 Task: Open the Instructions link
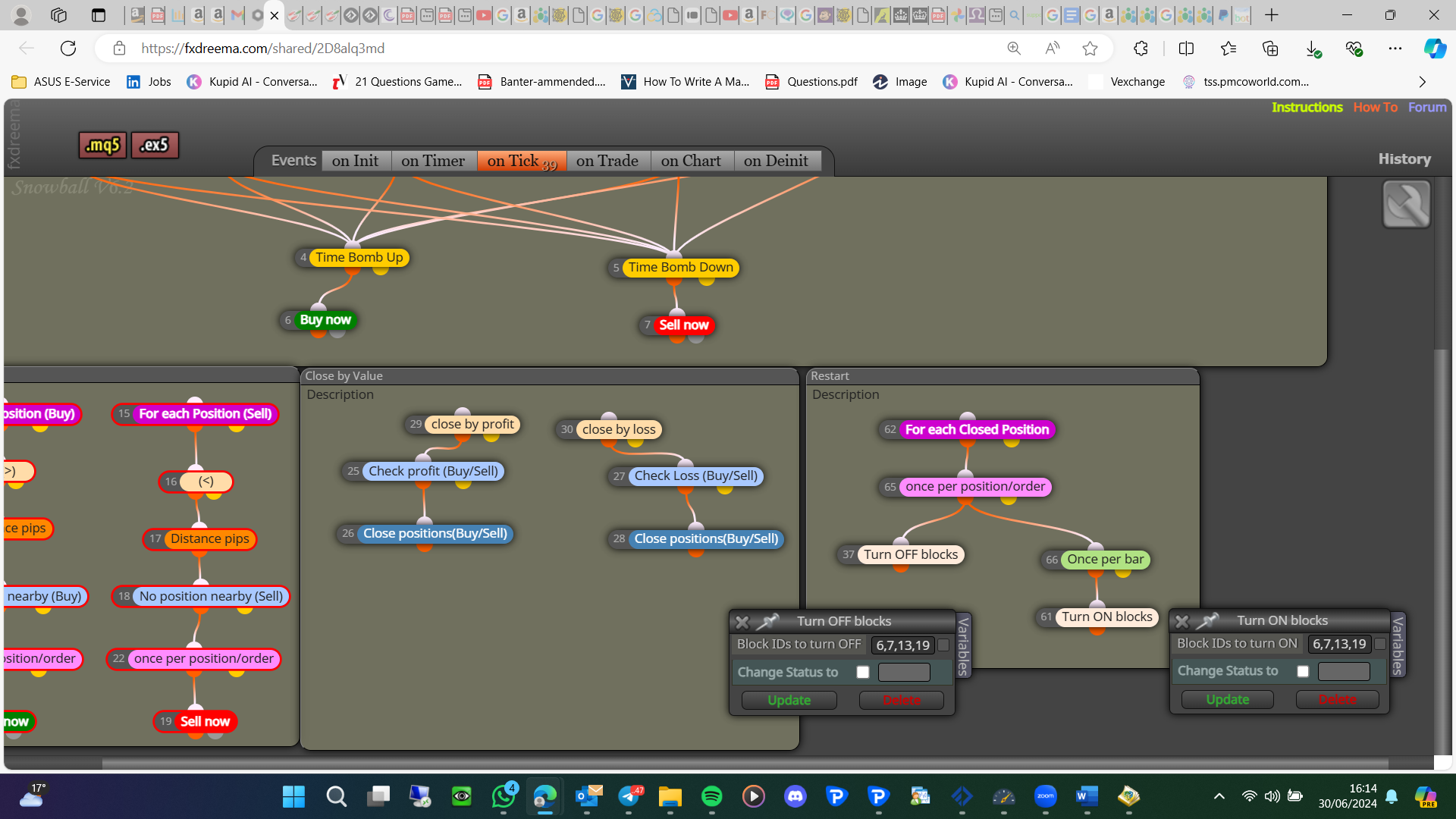pos(1307,108)
